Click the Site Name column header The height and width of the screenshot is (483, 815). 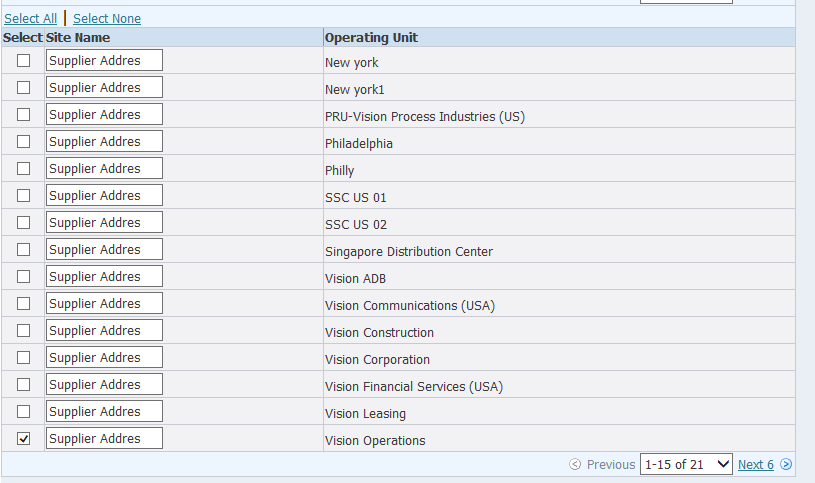click(78, 38)
